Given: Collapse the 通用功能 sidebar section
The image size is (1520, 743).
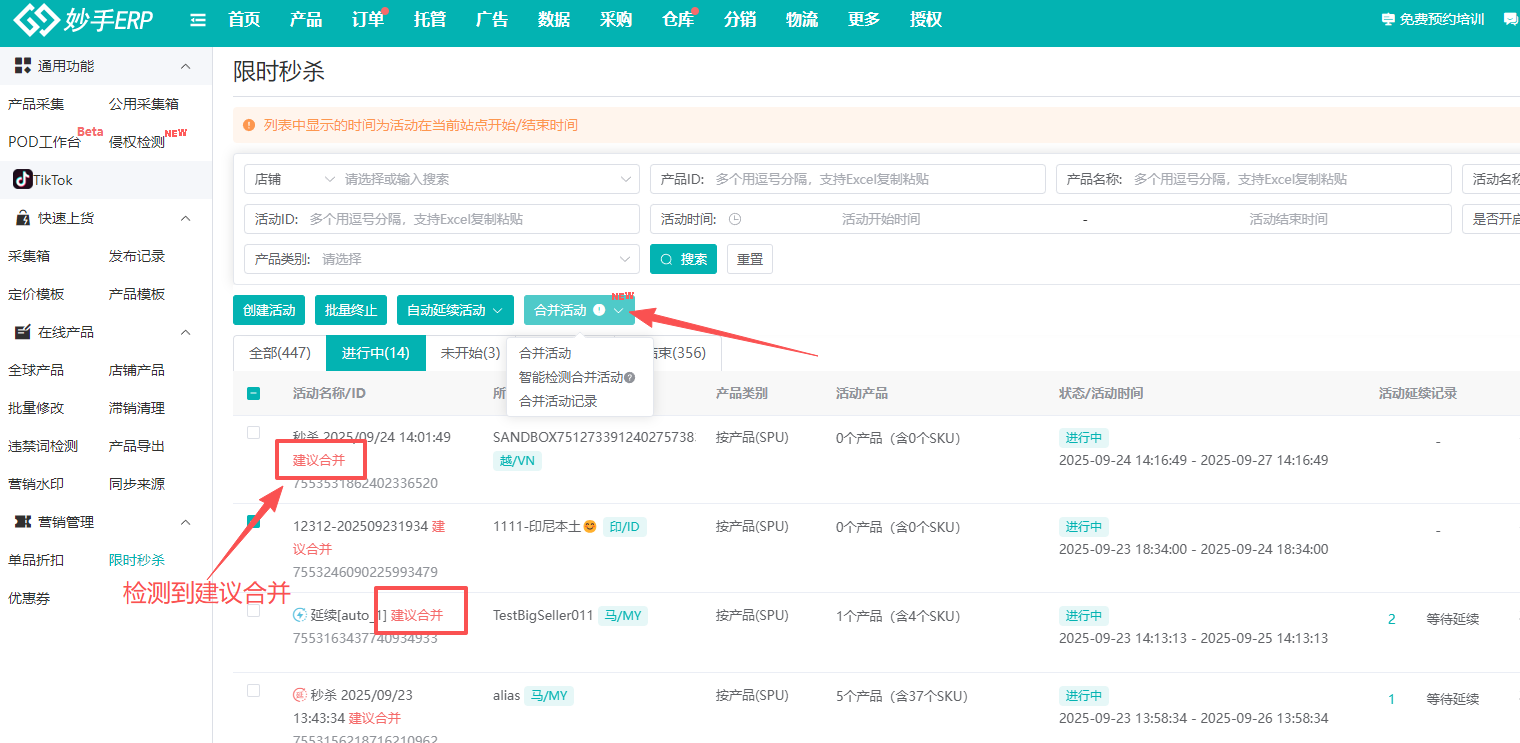Looking at the screenshot, I should click(x=185, y=66).
